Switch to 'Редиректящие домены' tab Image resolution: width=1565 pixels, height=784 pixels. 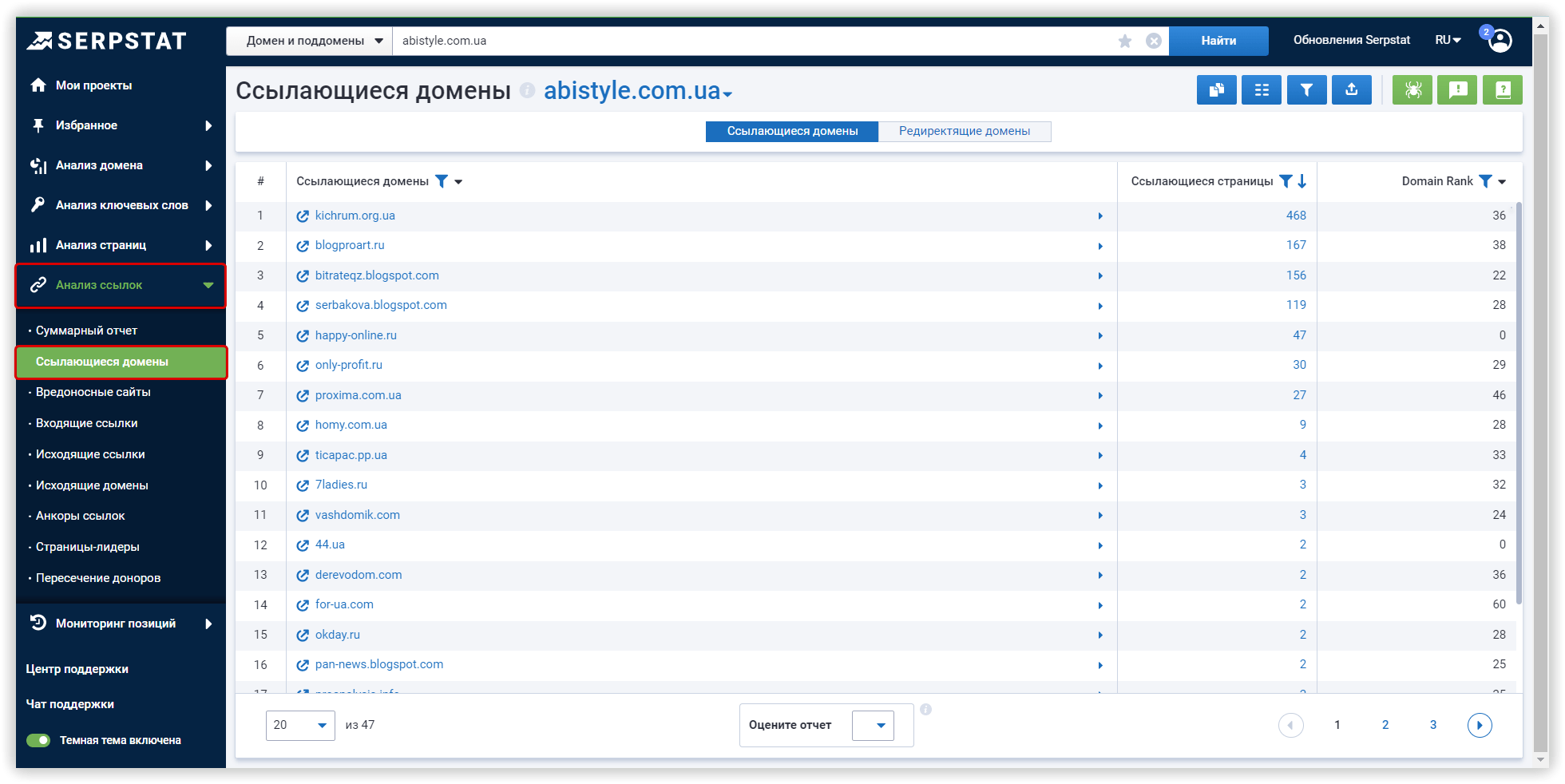pos(964,131)
